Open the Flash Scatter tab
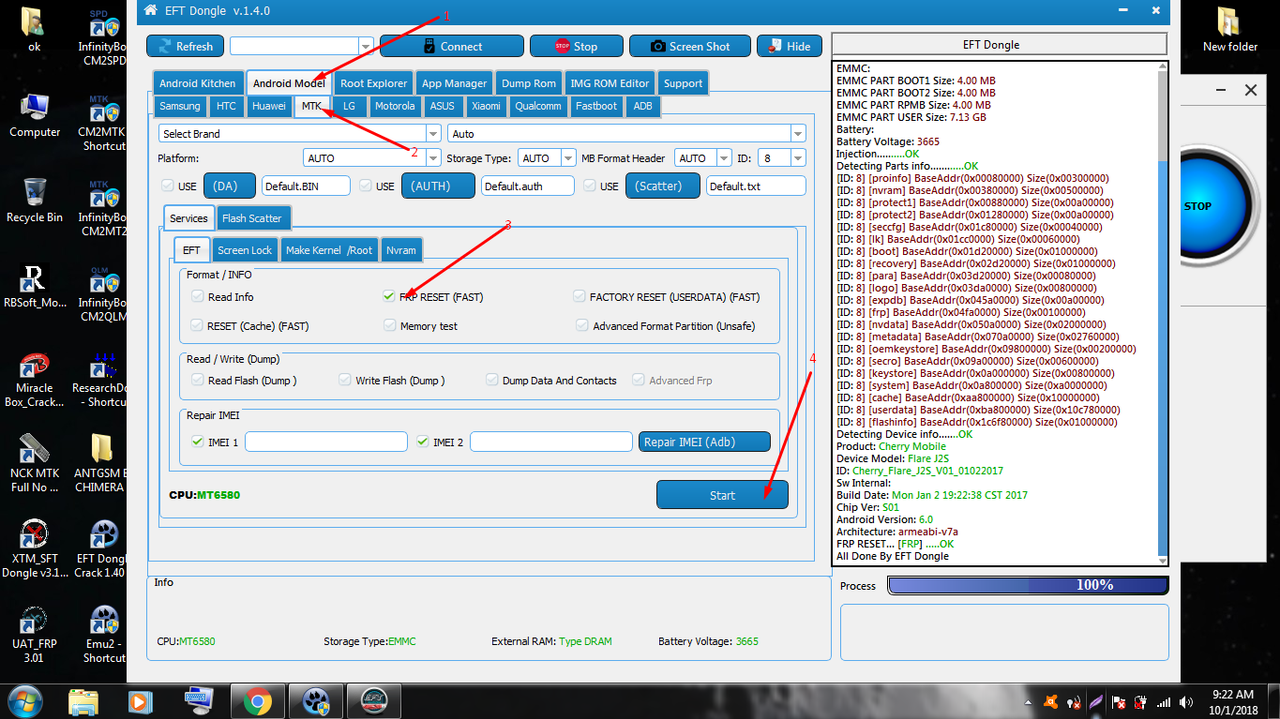 (x=252, y=218)
